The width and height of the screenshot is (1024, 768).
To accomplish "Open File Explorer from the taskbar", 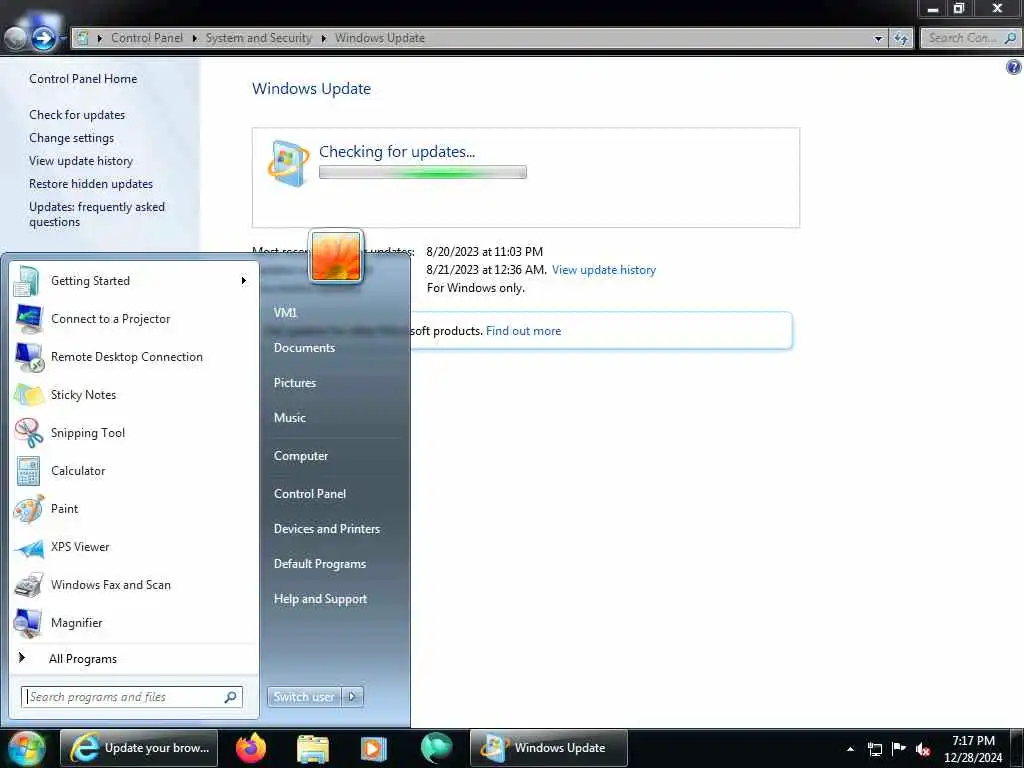I will (313, 748).
